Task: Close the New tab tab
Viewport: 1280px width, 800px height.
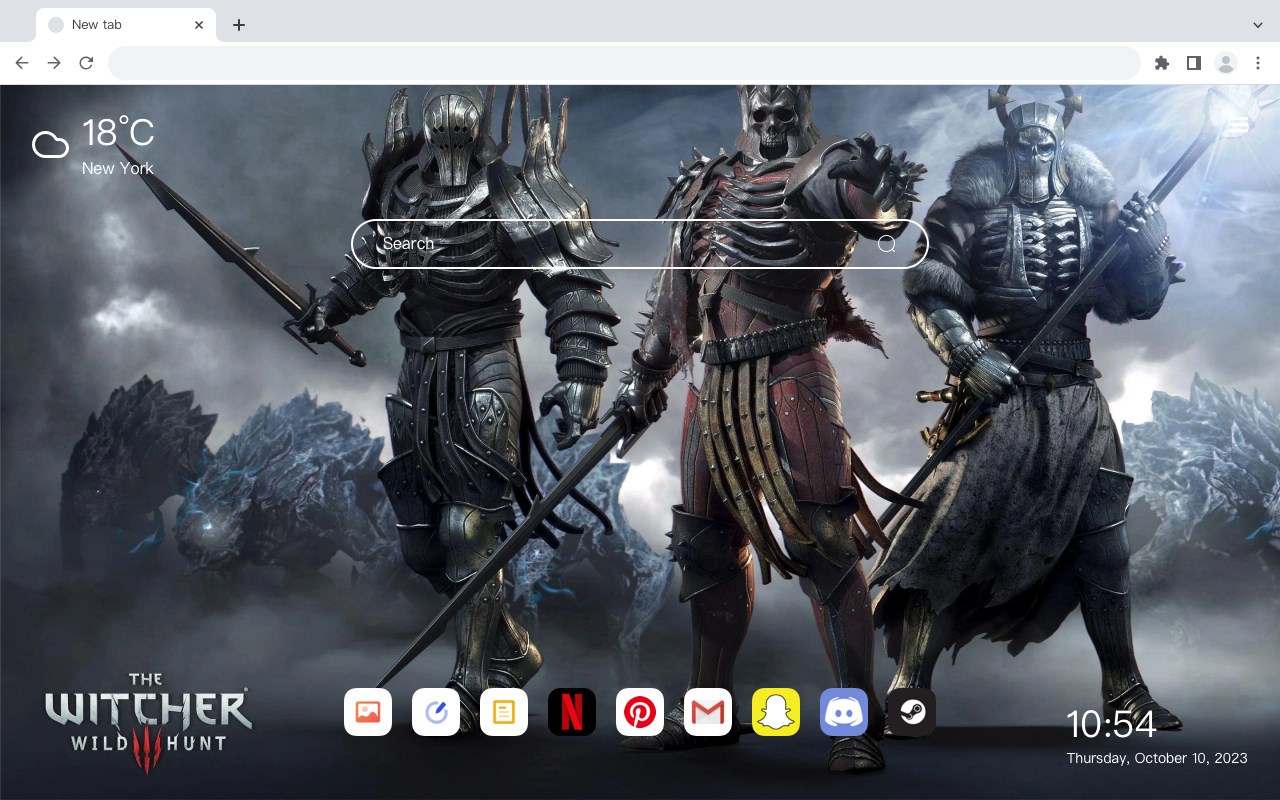Action: 200,25
